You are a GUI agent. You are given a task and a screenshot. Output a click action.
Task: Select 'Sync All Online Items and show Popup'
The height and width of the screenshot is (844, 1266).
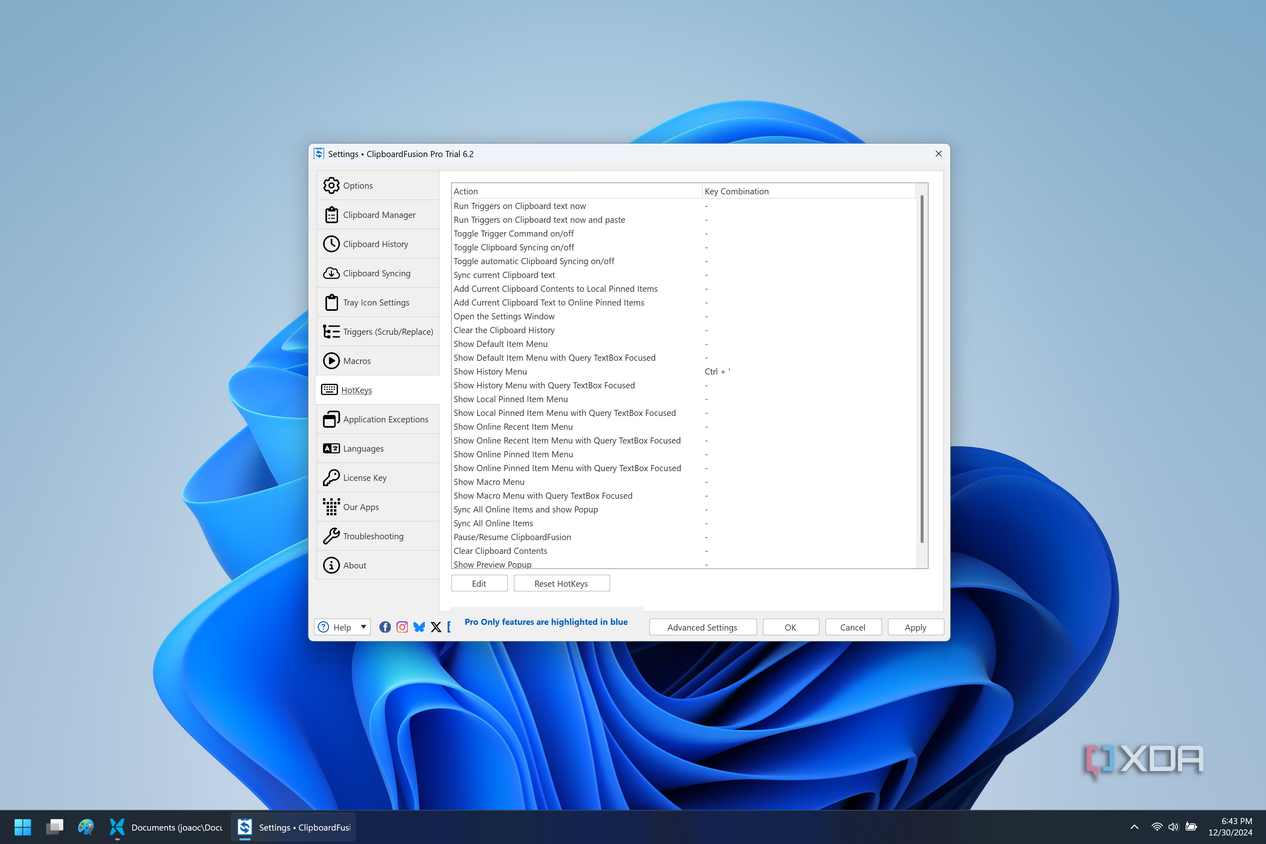click(685, 510)
